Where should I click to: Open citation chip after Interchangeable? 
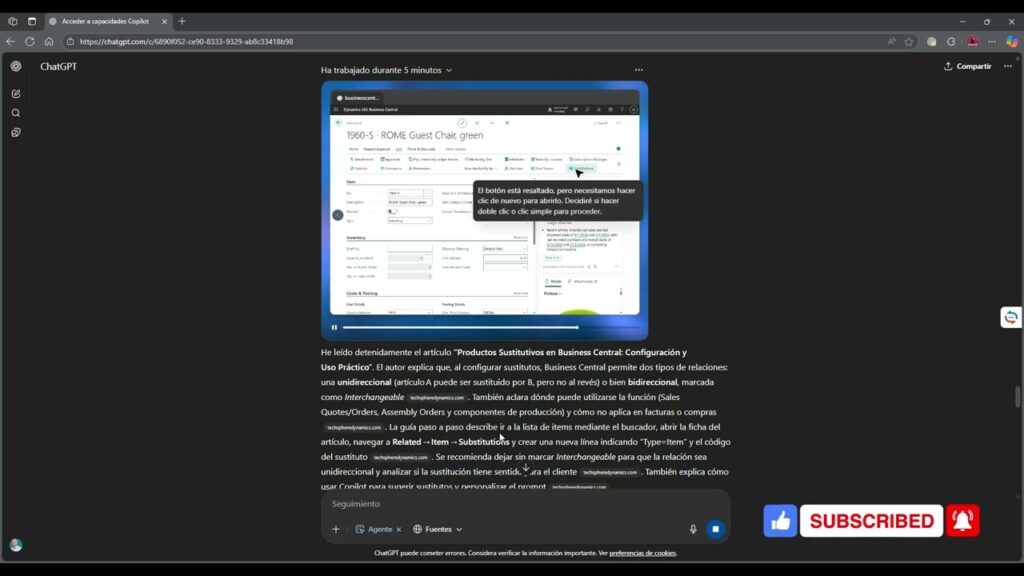pos(436,398)
